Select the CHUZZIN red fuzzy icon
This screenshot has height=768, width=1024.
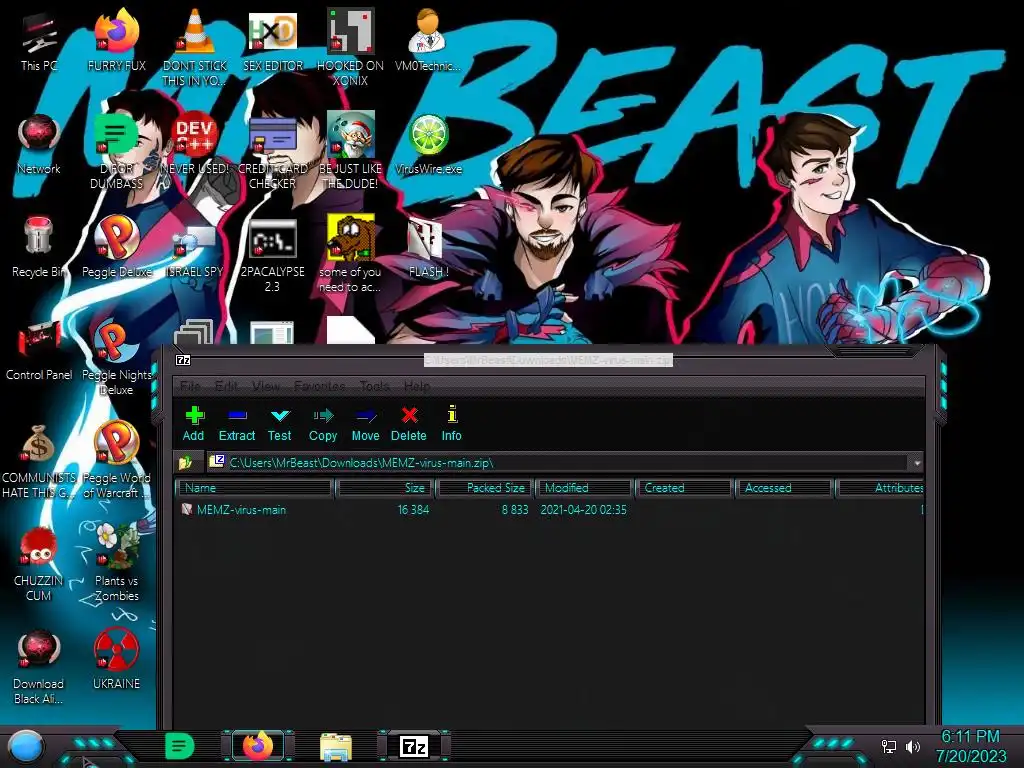(x=39, y=564)
